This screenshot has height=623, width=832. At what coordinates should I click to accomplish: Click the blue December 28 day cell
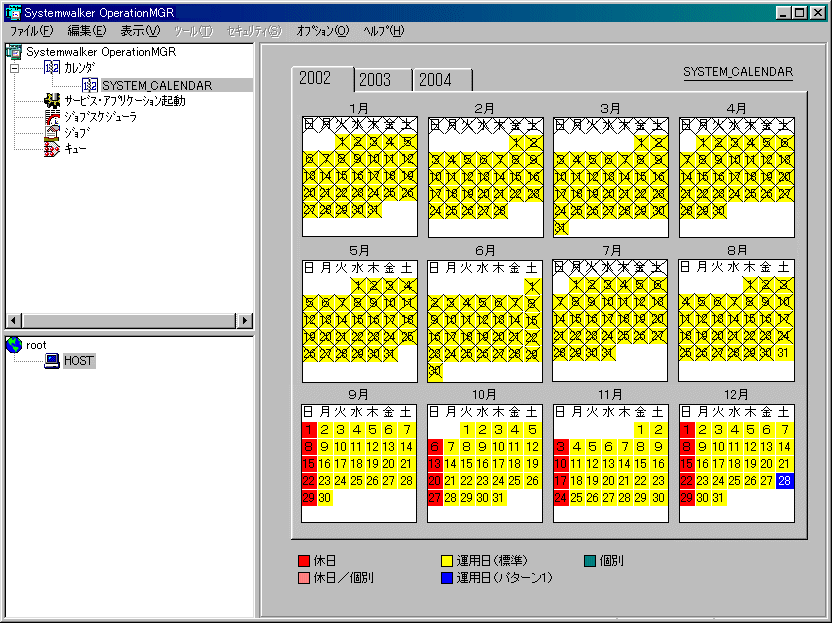[784, 481]
